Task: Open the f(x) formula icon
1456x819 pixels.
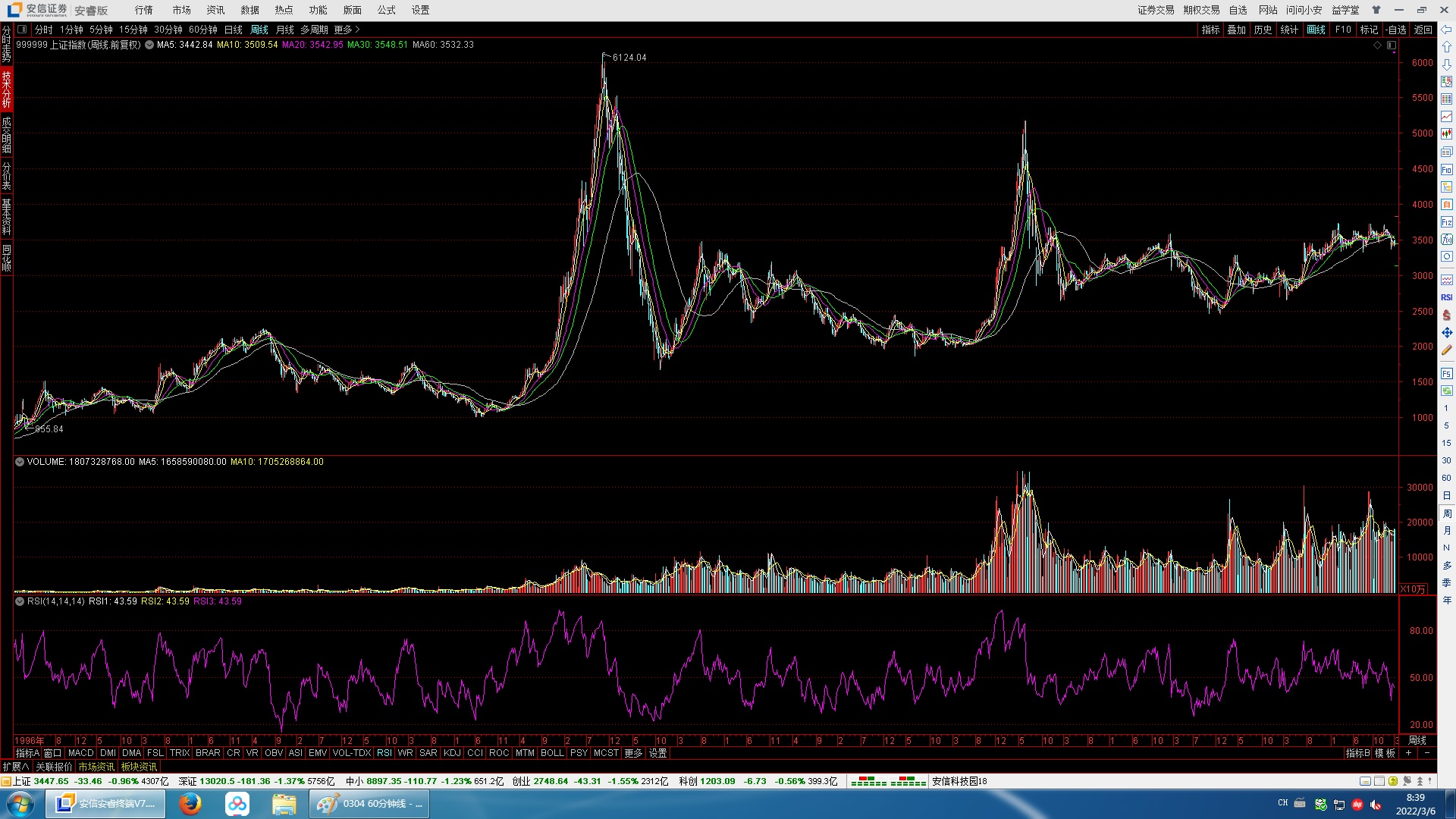Action: click(1446, 240)
